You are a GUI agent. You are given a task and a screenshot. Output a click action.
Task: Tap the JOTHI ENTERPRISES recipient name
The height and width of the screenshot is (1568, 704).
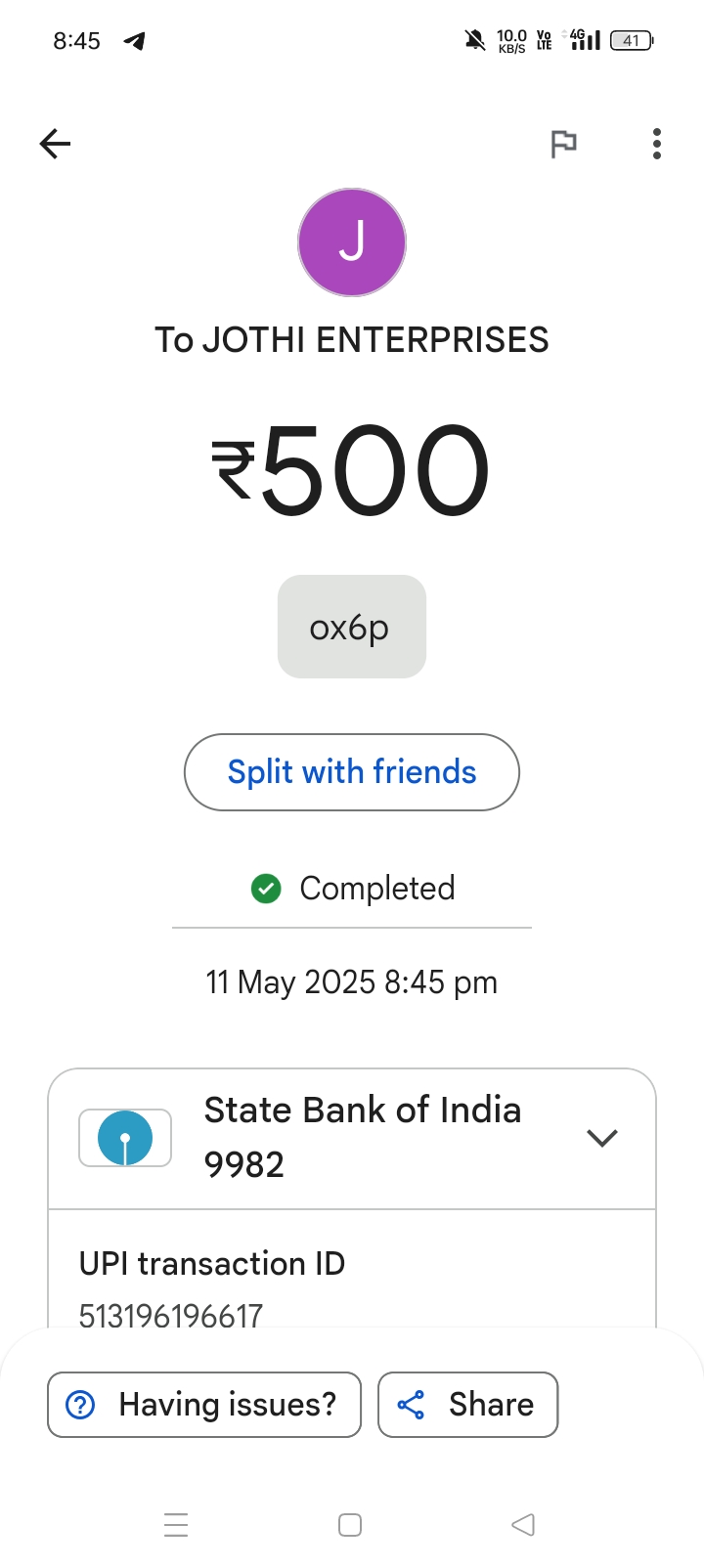[x=352, y=340]
